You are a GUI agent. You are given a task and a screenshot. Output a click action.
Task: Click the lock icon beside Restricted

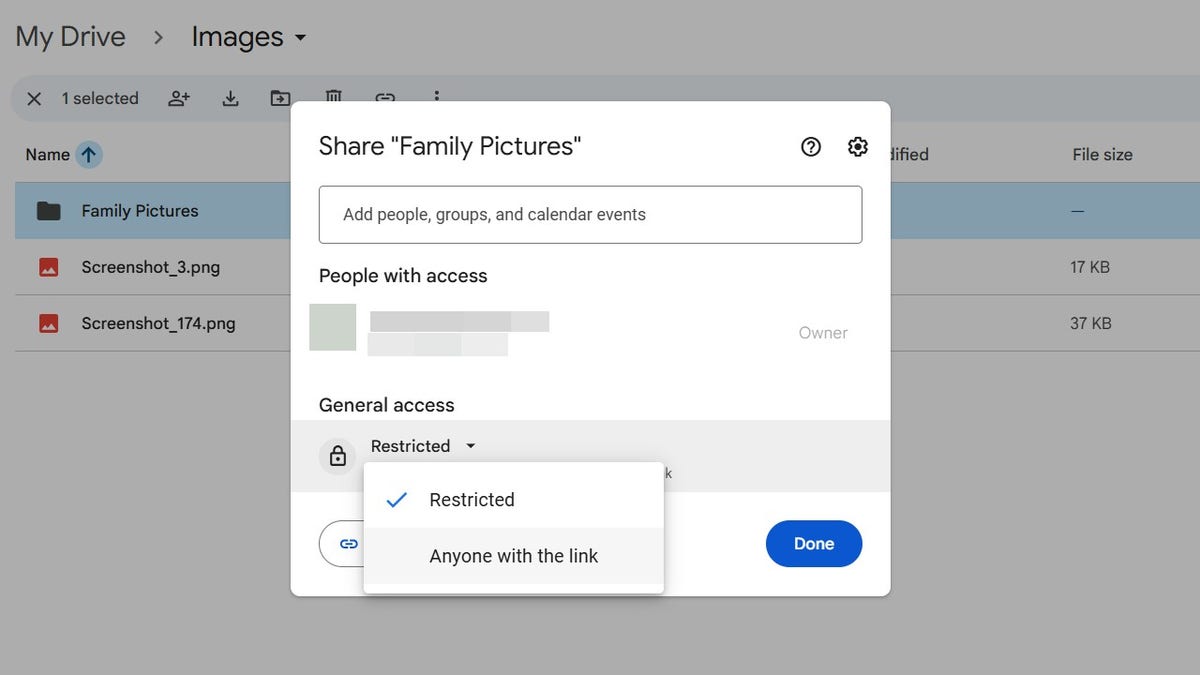tap(338, 456)
